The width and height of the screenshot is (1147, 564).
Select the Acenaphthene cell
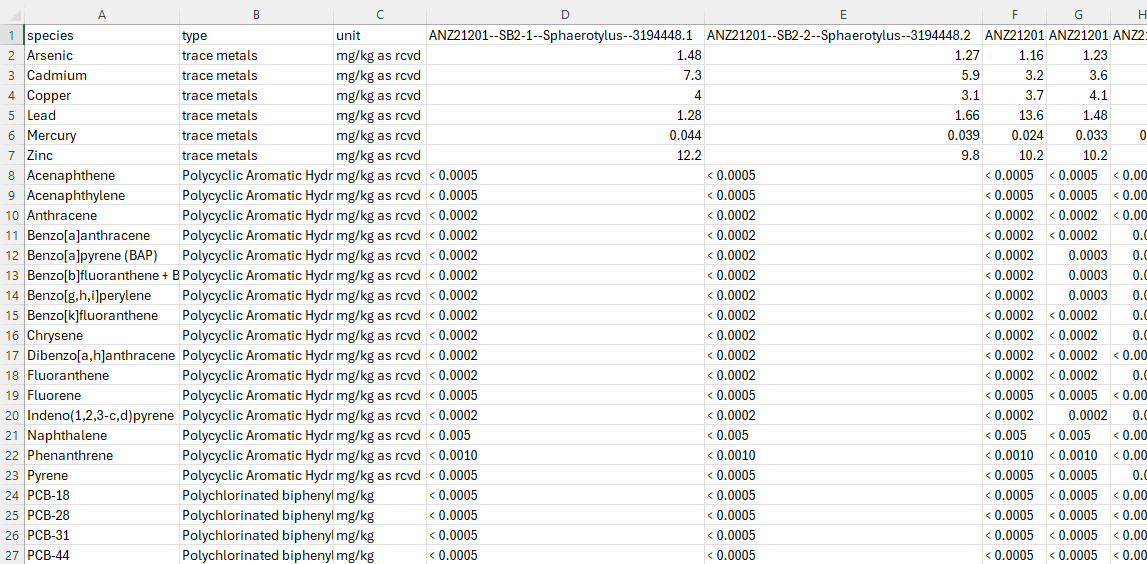(102, 176)
